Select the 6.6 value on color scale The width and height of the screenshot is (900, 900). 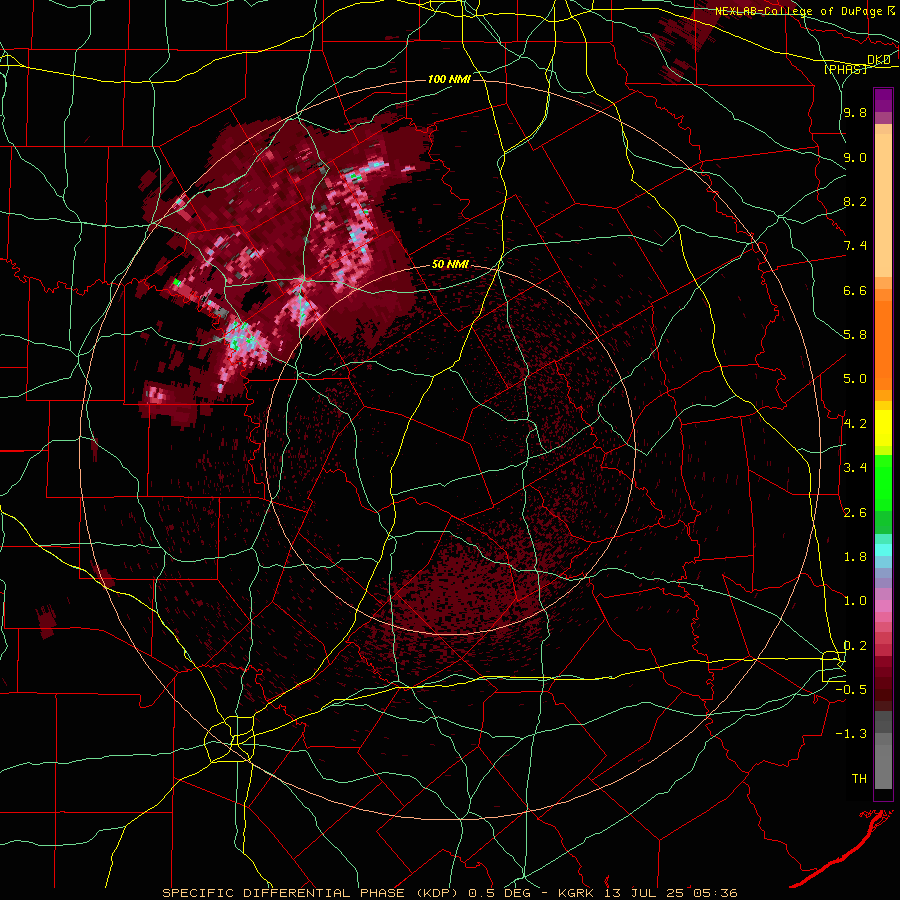(x=855, y=290)
